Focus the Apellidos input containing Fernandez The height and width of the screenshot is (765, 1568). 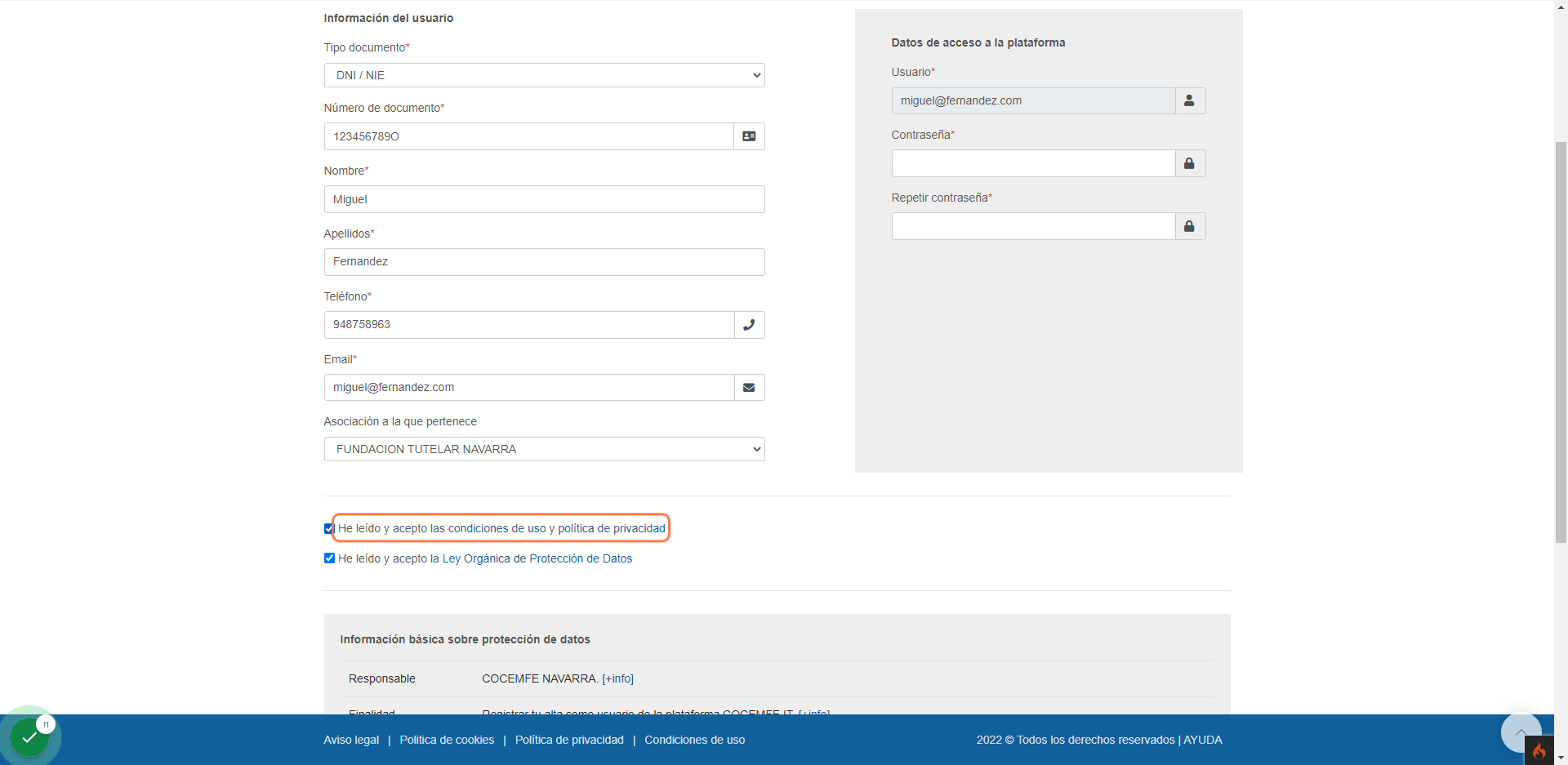[545, 262]
